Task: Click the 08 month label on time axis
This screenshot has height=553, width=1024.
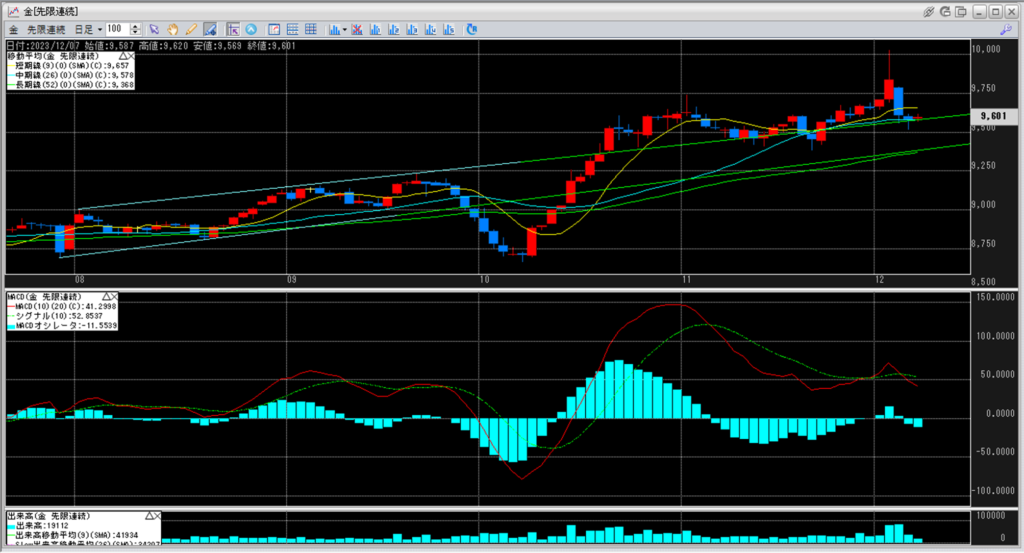Action: pos(79,279)
